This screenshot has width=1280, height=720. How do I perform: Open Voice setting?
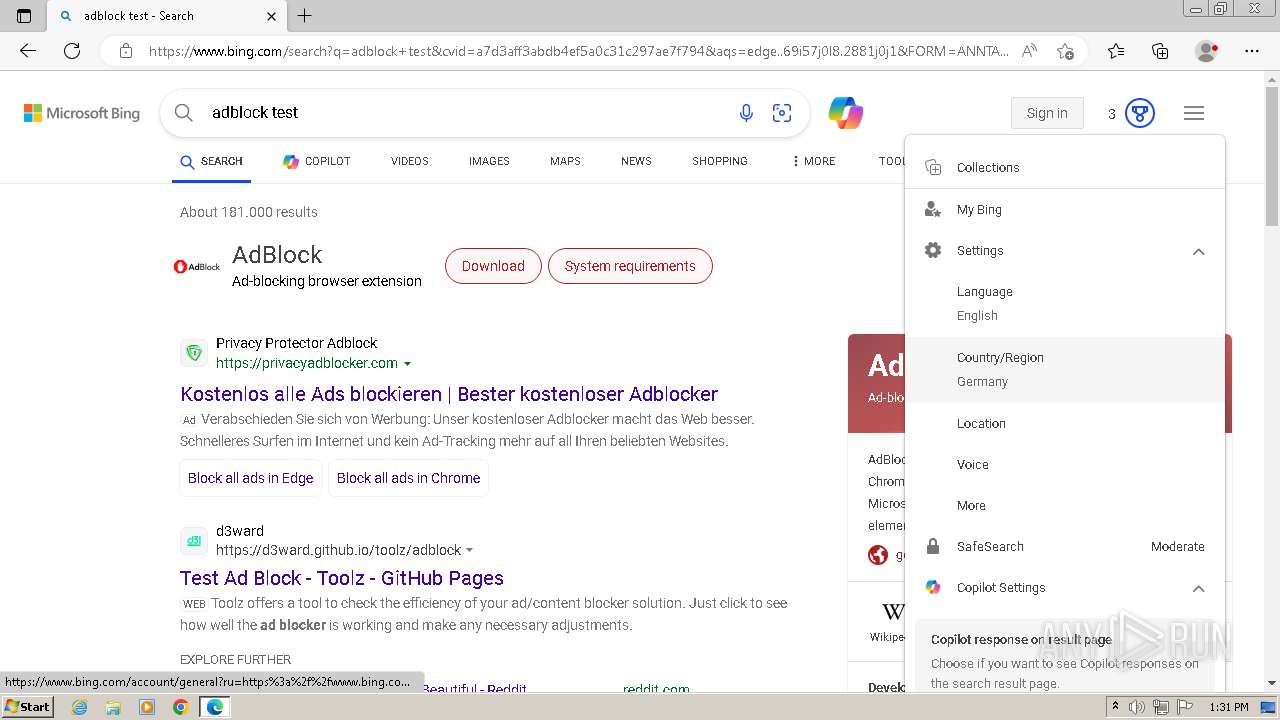click(1065, 464)
